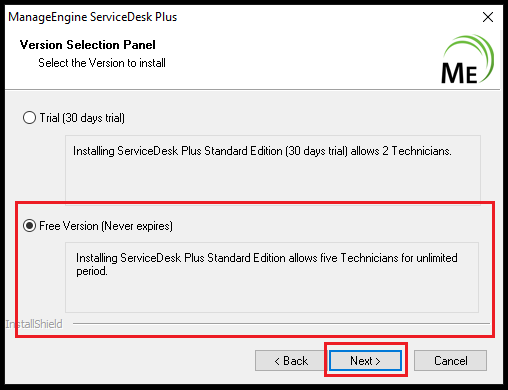Close the installer window with the X
508x390 pixels.
(x=488, y=17)
